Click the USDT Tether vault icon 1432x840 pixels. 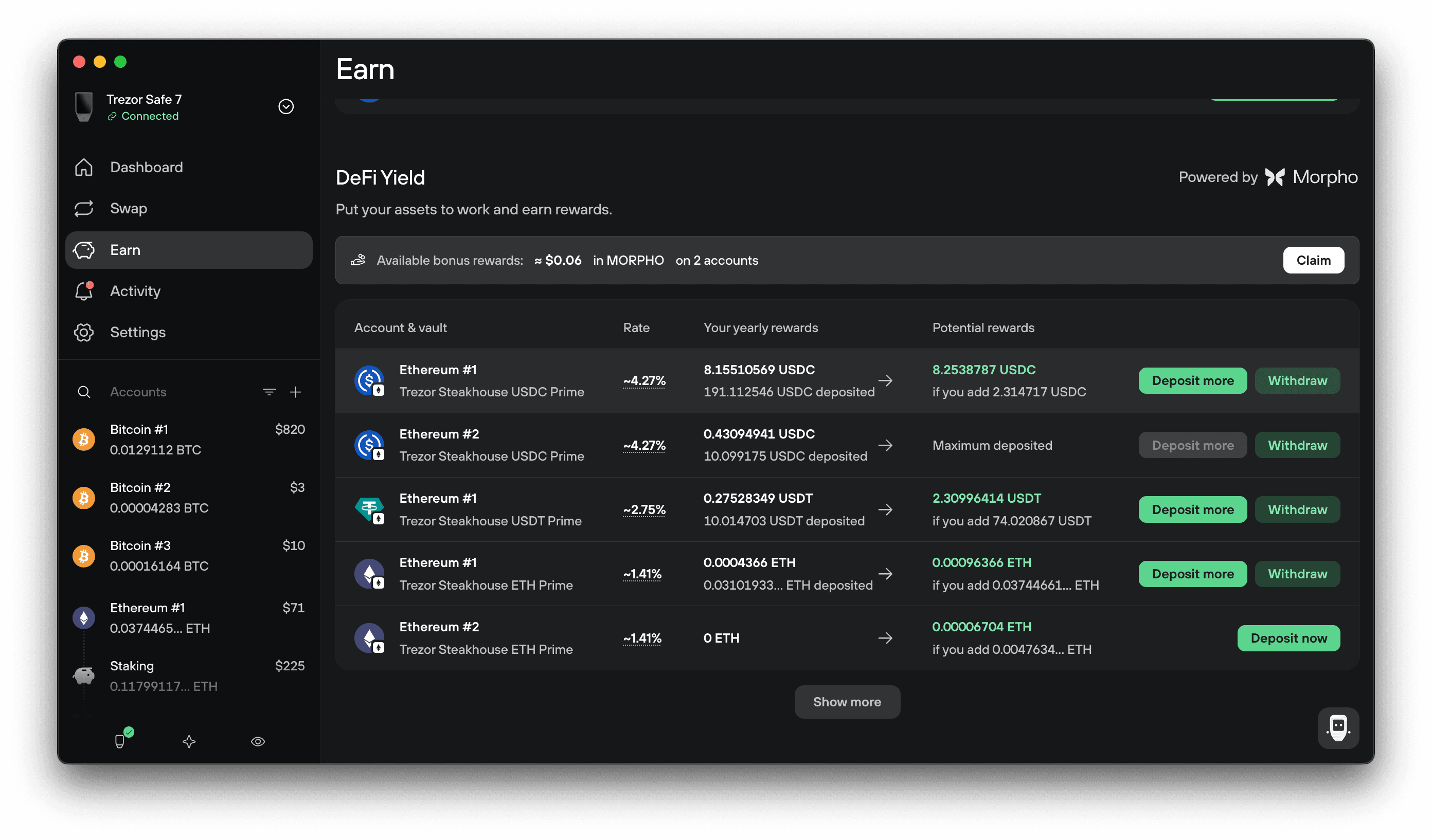369,509
